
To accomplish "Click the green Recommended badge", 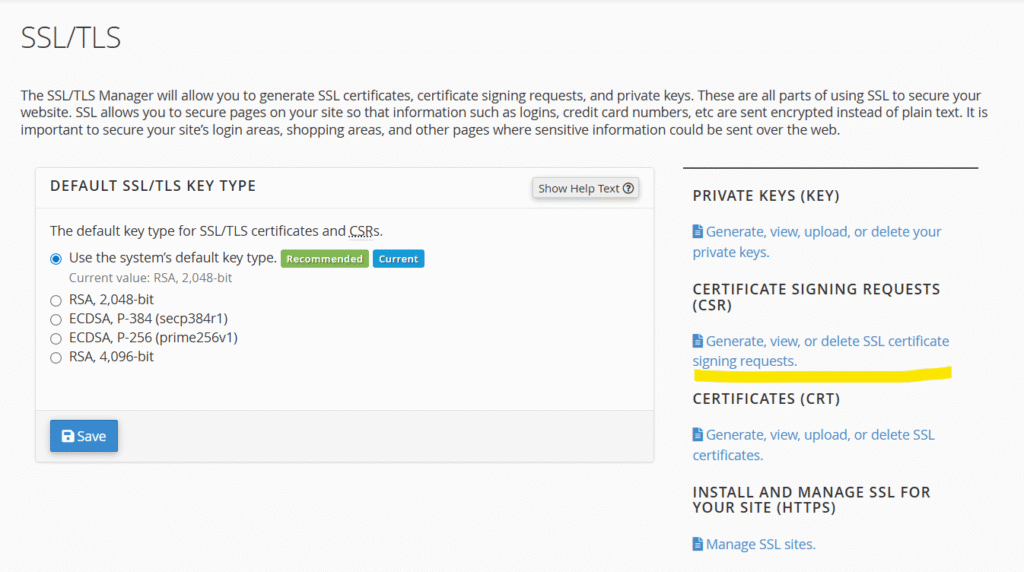I will pyautogui.click(x=325, y=259).
